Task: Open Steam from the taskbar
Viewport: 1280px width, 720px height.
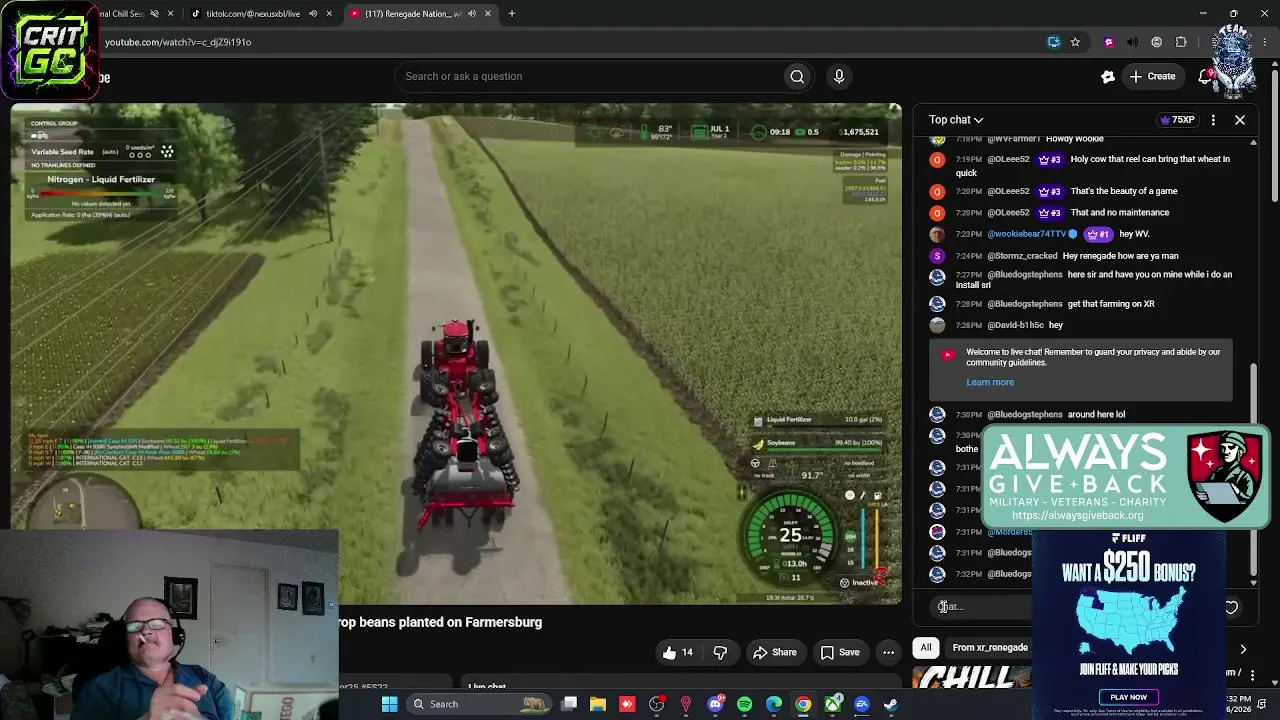Action: point(891,704)
